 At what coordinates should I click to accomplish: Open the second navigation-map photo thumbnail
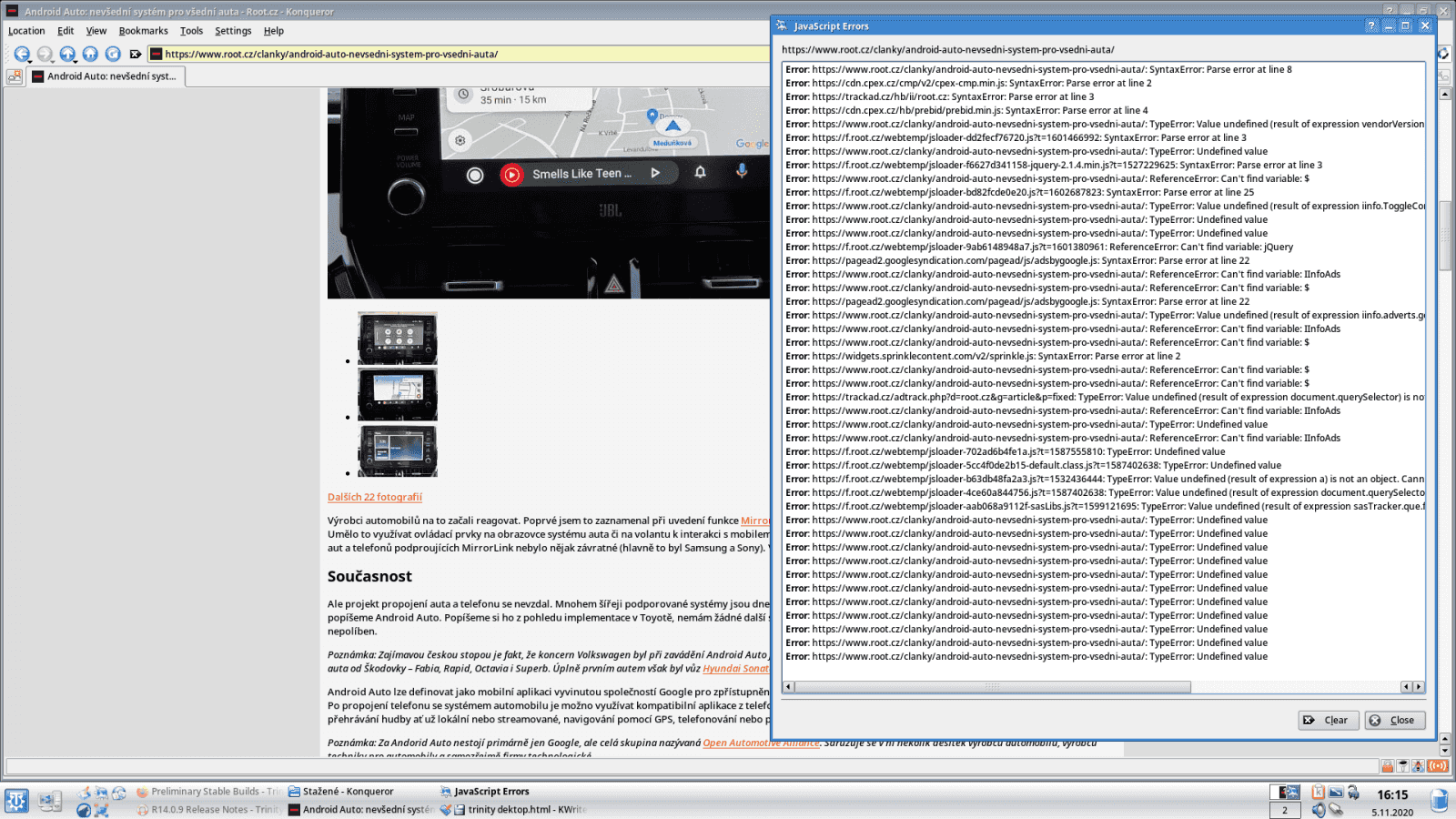coord(398,393)
